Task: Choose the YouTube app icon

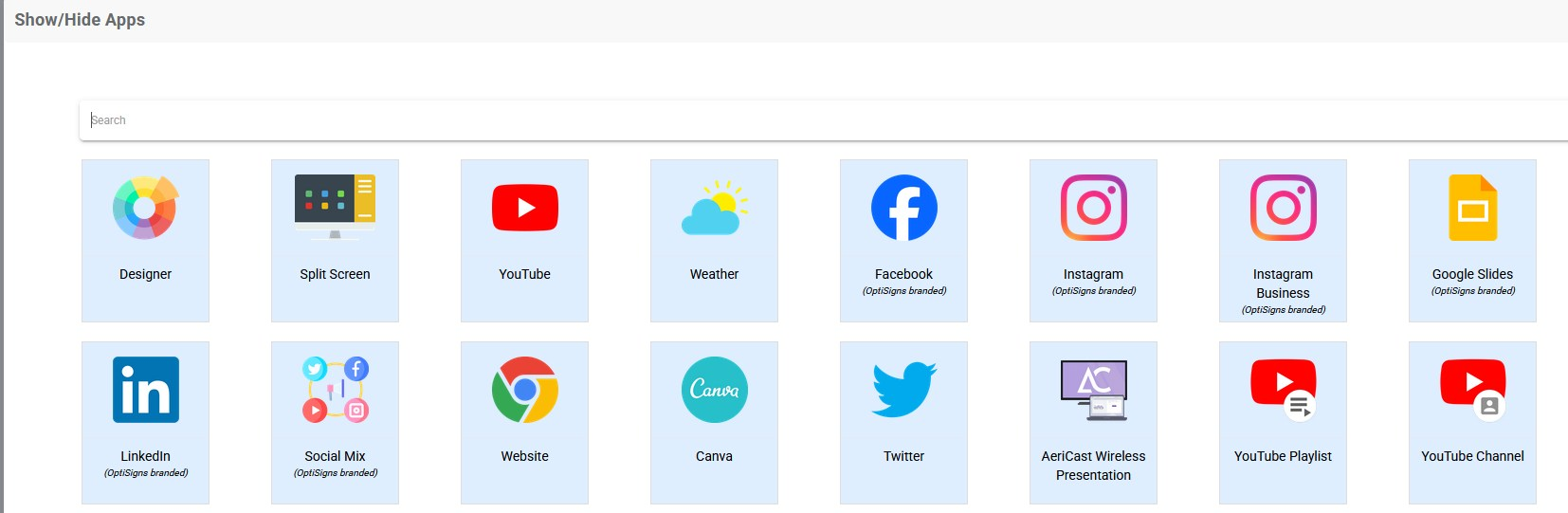Action: 524,208
